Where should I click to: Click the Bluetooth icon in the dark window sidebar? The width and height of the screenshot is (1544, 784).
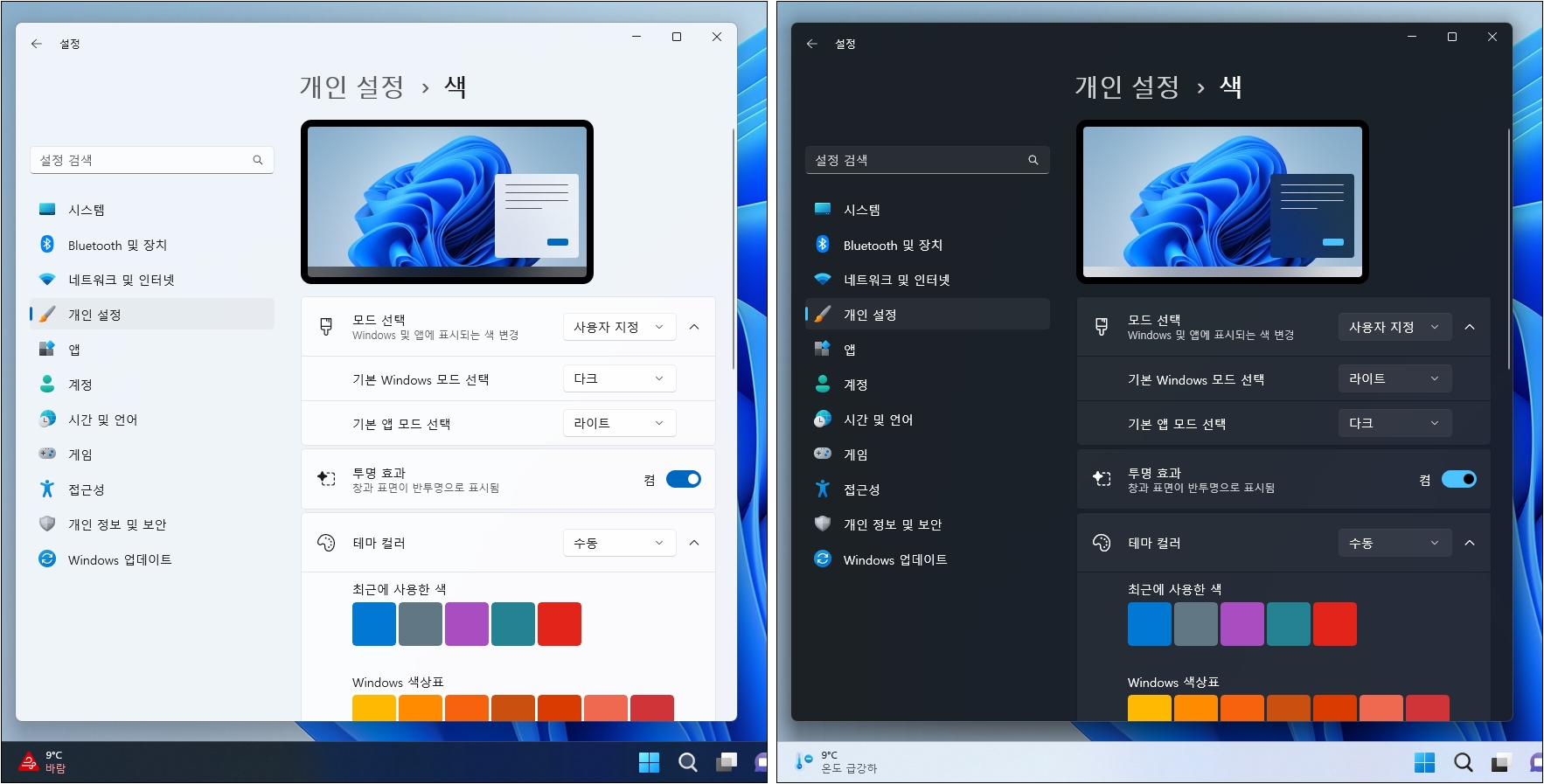click(823, 244)
